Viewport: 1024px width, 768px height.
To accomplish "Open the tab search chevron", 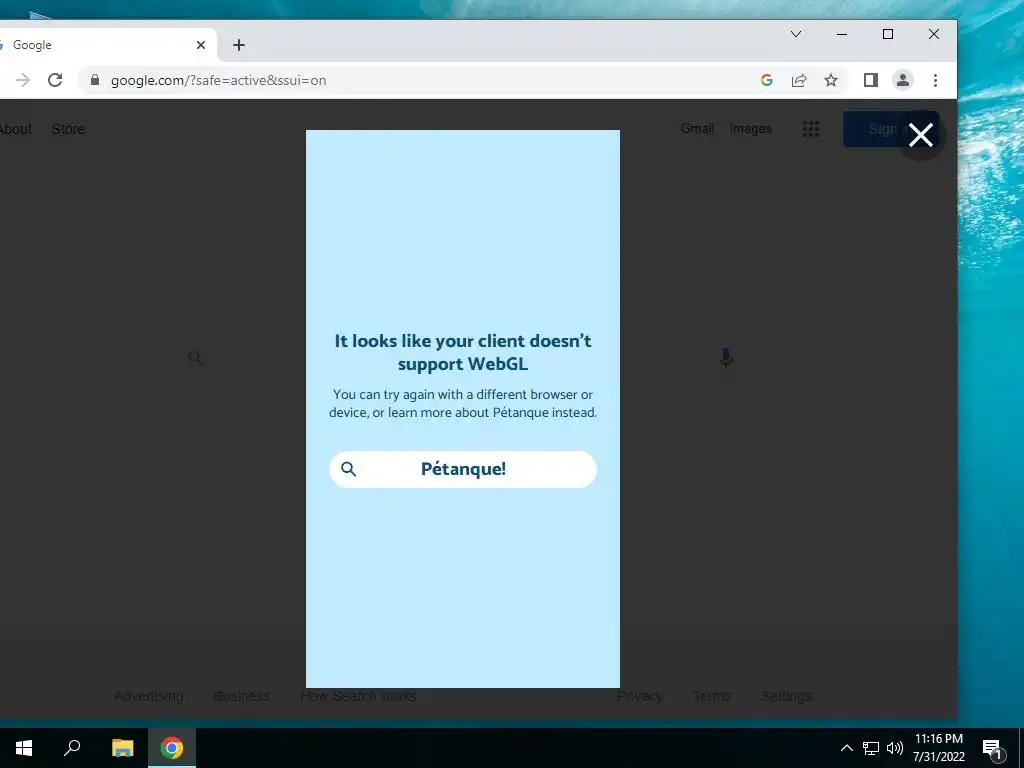I will pyautogui.click(x=796, y=34).
